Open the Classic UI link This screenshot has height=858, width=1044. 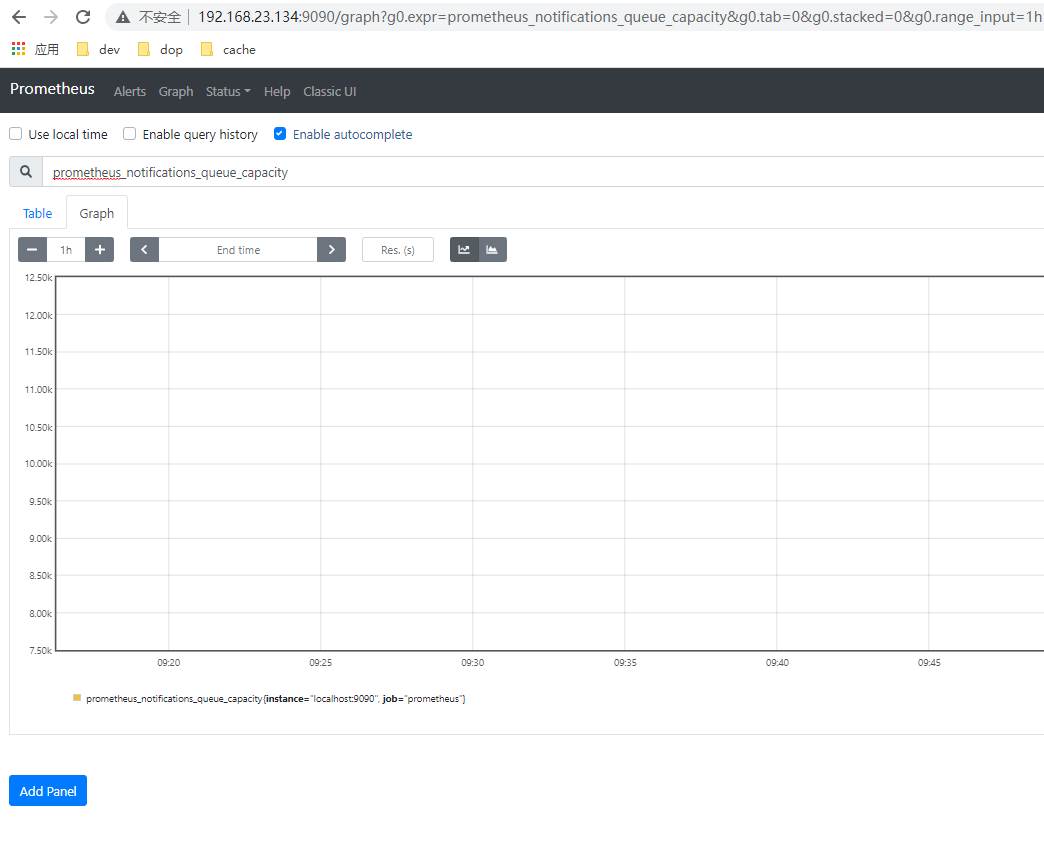pos(329,91)
